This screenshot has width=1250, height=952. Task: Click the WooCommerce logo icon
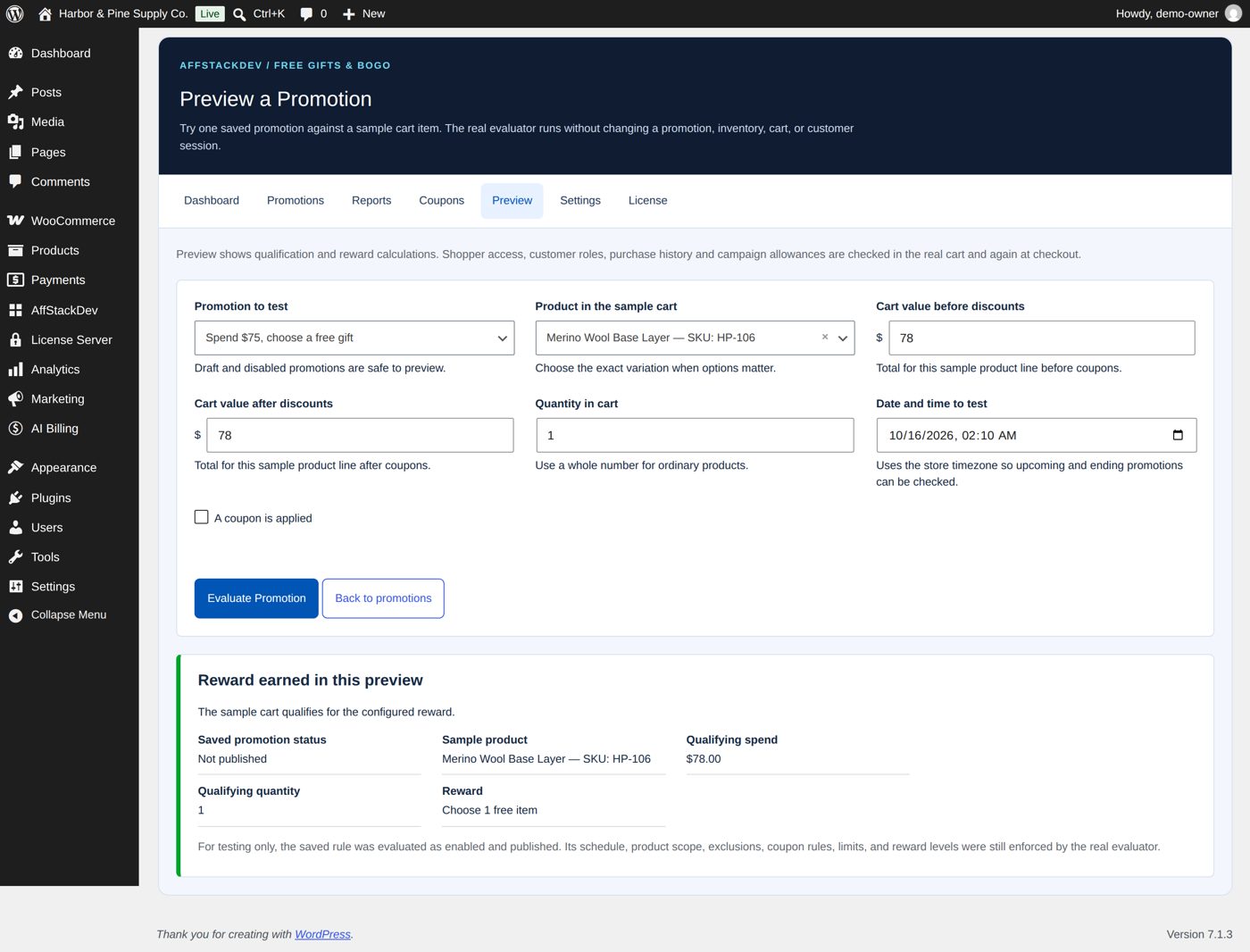[x=15, y=221]
